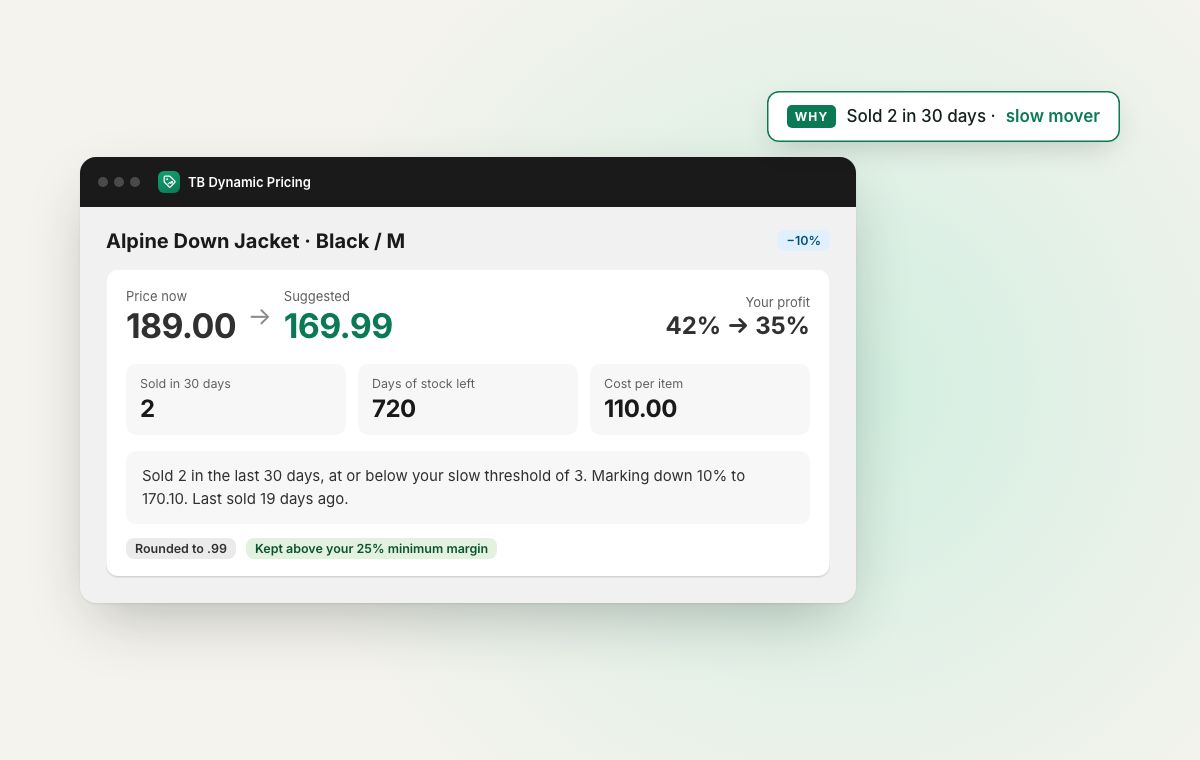Click the TB Dynamic Pricing price tag icon
Screen dimensions: 1200x760
click(x=169, y=182)
